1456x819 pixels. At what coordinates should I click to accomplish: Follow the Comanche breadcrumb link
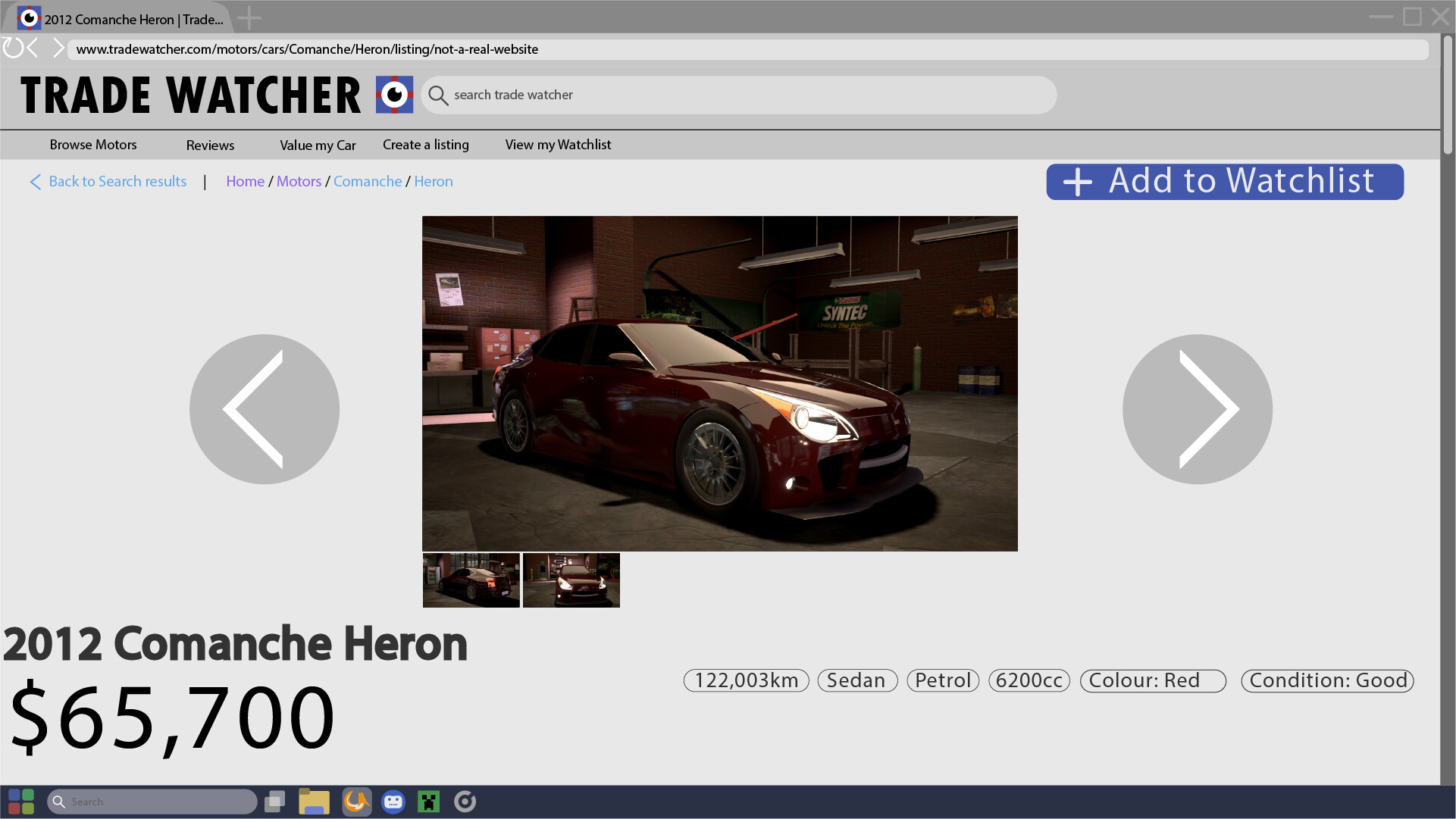tap(368, 182)
